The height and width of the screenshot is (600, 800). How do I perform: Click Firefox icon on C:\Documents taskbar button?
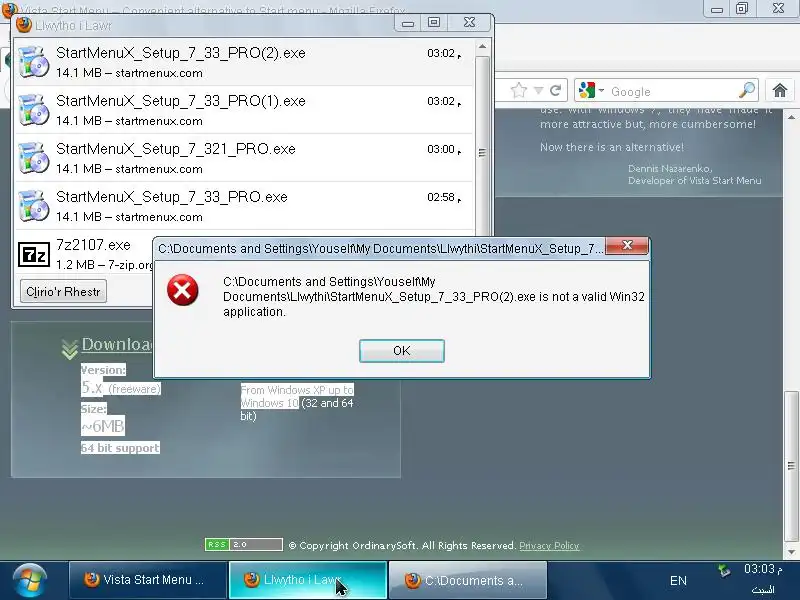pyautogui.click(x=412, y=580)
